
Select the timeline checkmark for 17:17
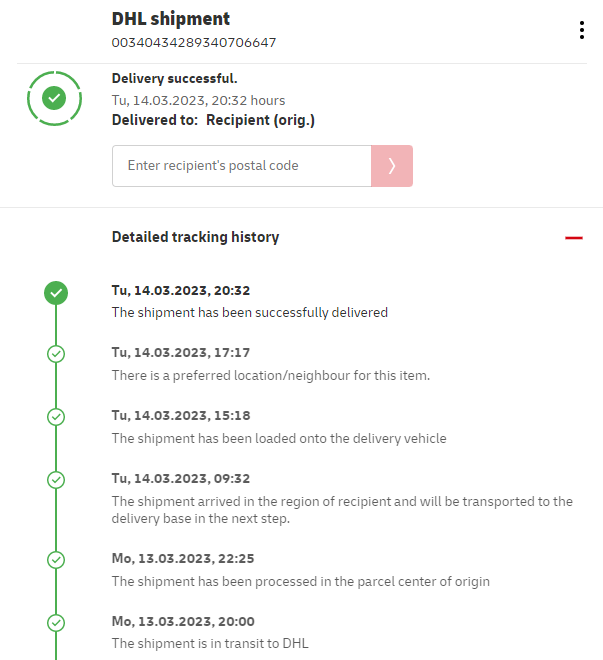(x=56, y=353)
